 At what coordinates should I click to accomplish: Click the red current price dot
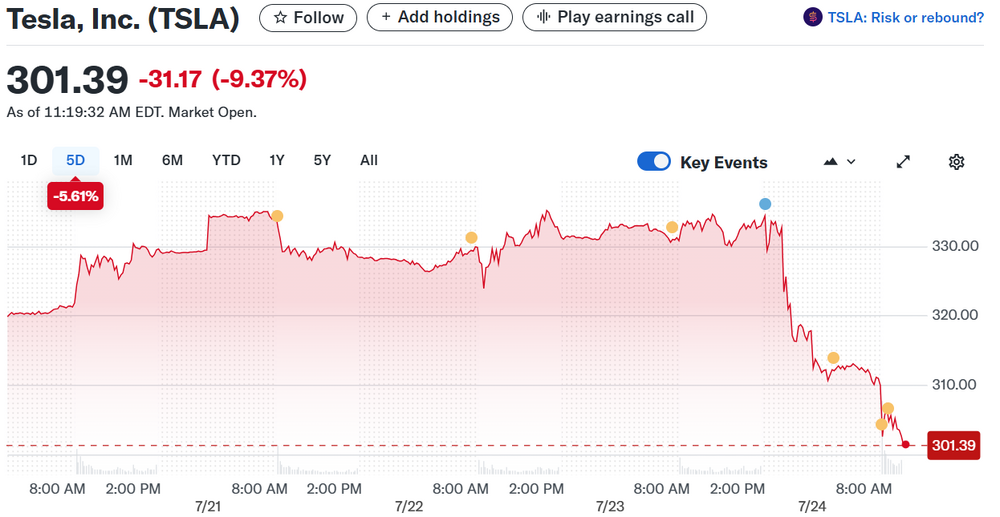tap(905, 444)
